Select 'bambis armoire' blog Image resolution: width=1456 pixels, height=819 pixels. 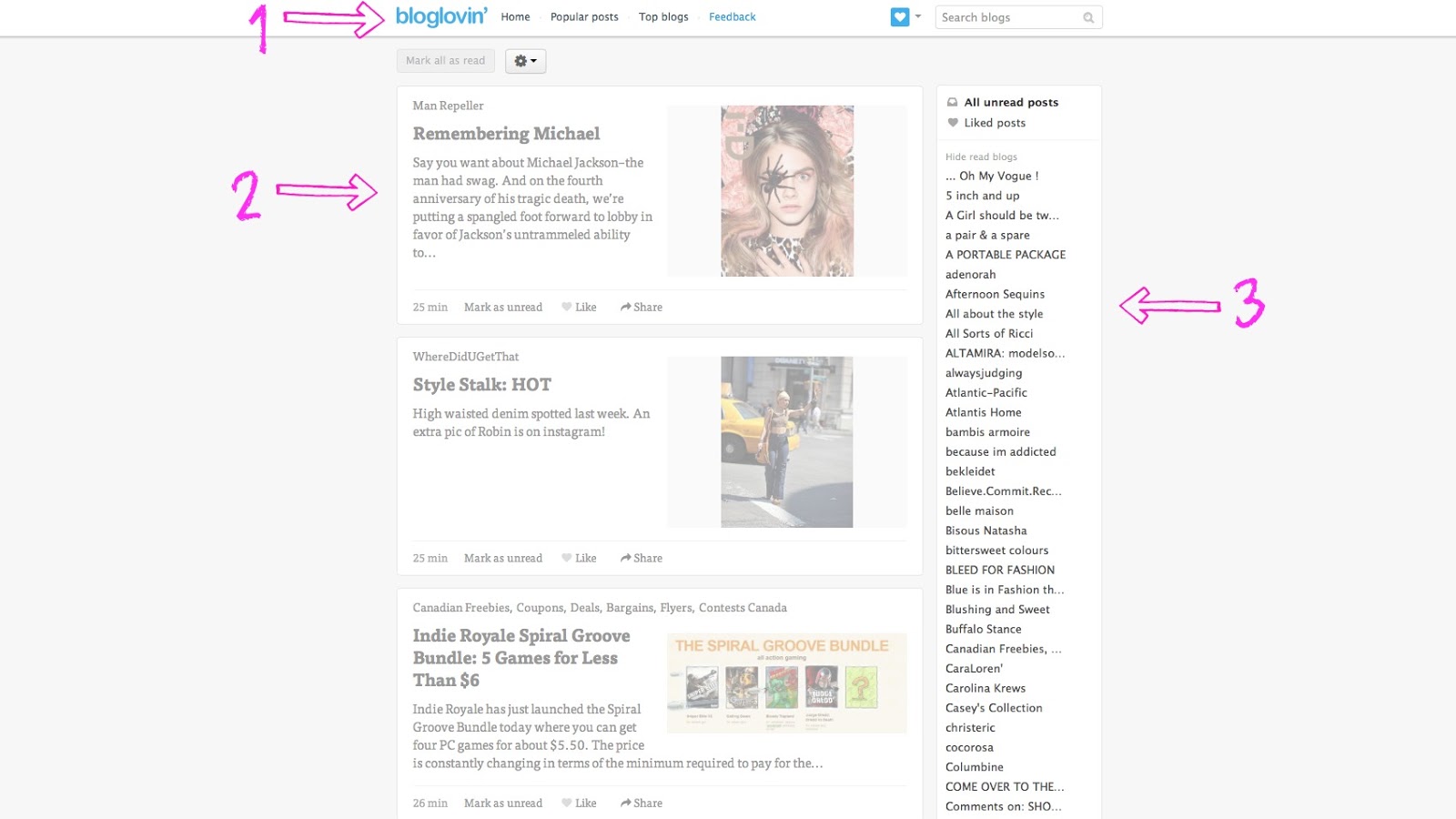point(987,432)
